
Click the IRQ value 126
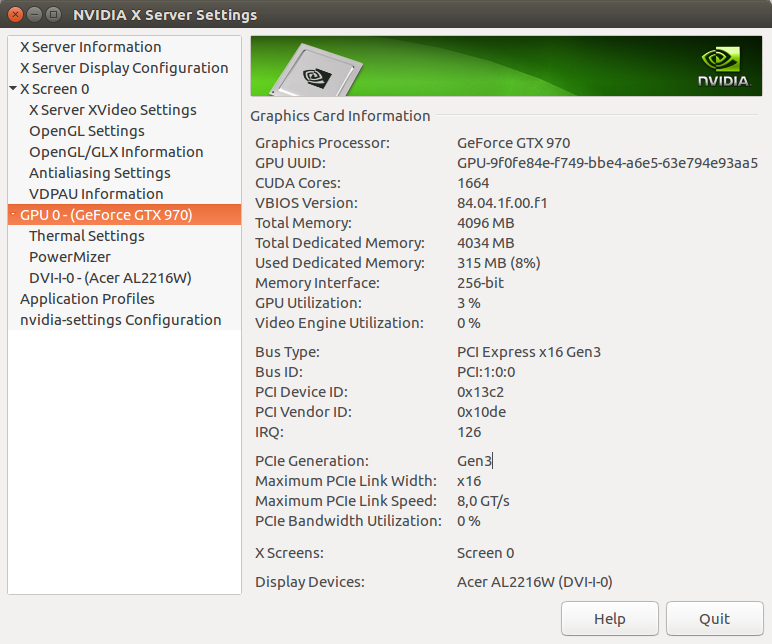click(469, 432)
